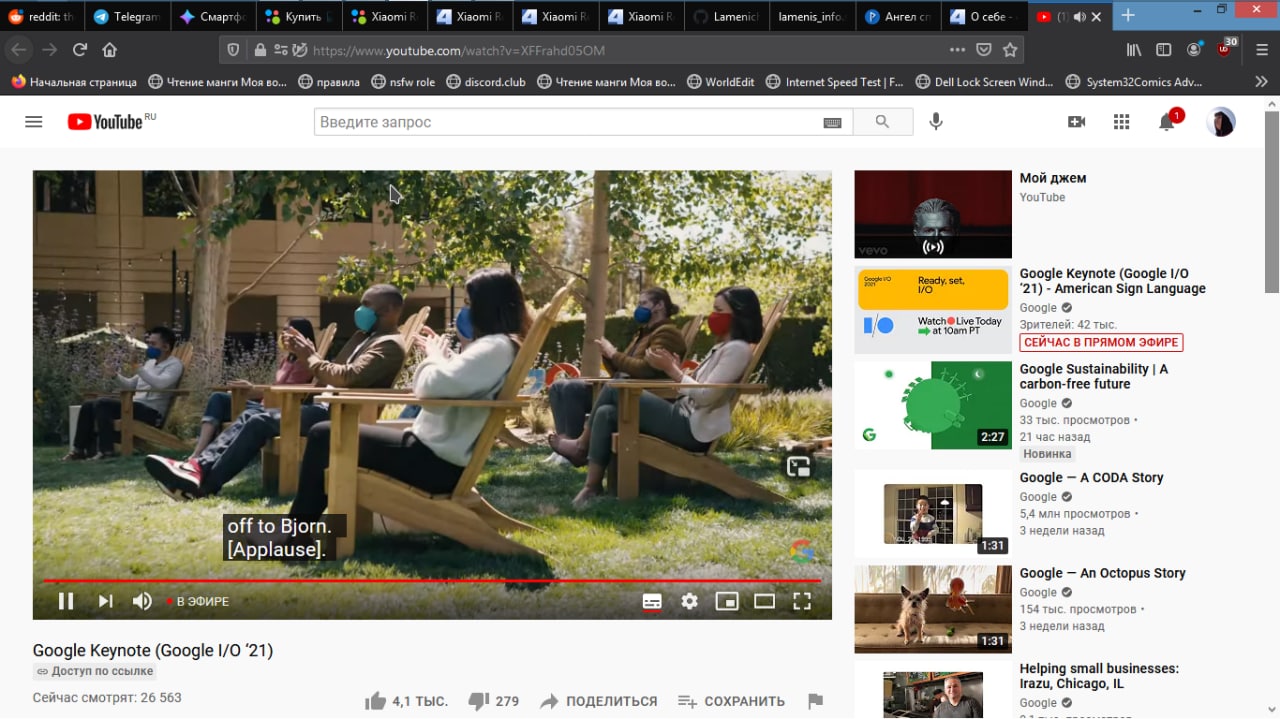Open Google — An Octopus Story thumbnail
Screen dimensions: 1280x719
[933, 609]
